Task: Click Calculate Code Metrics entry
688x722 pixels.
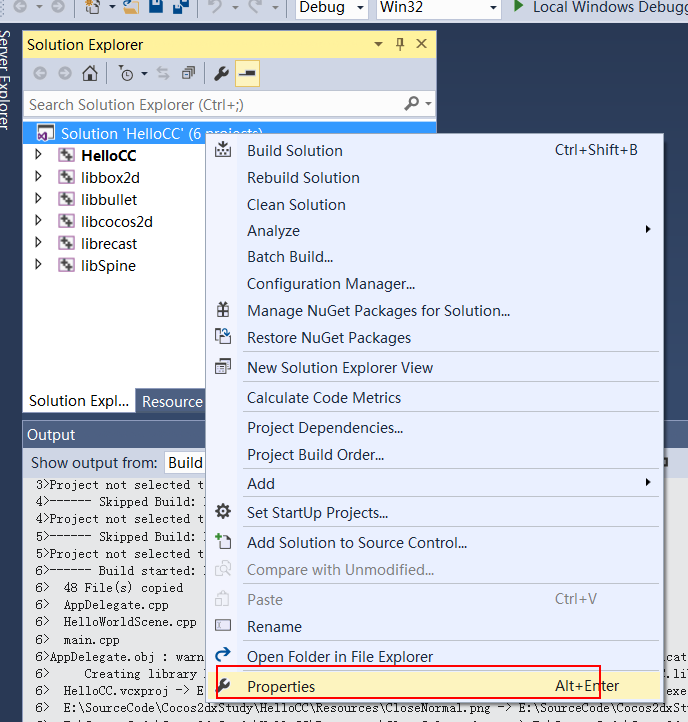Action: (435, 397)
